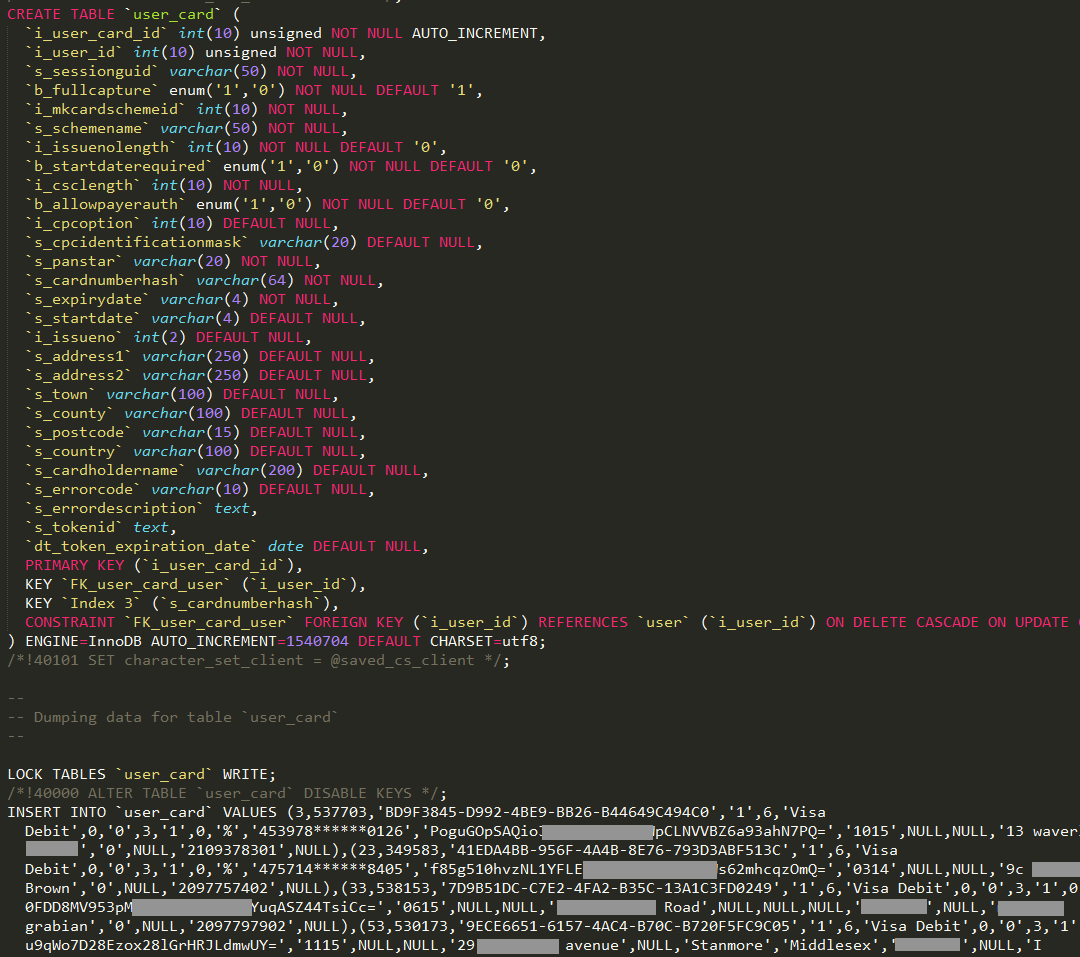Click the `i_issuenolength` column line
Screen dimensions: 1080x957
tap(236, 147)
